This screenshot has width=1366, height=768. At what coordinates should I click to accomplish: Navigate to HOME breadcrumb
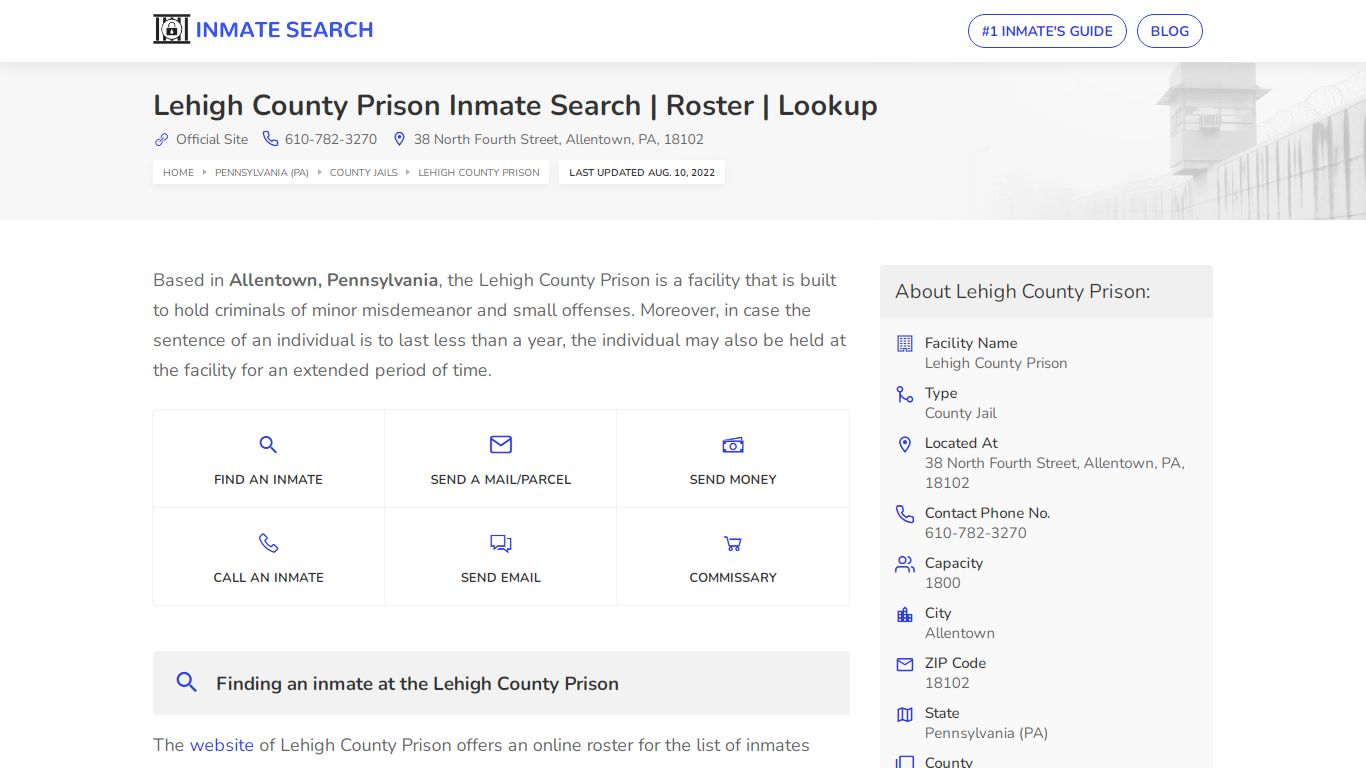[x=179, y=172]
